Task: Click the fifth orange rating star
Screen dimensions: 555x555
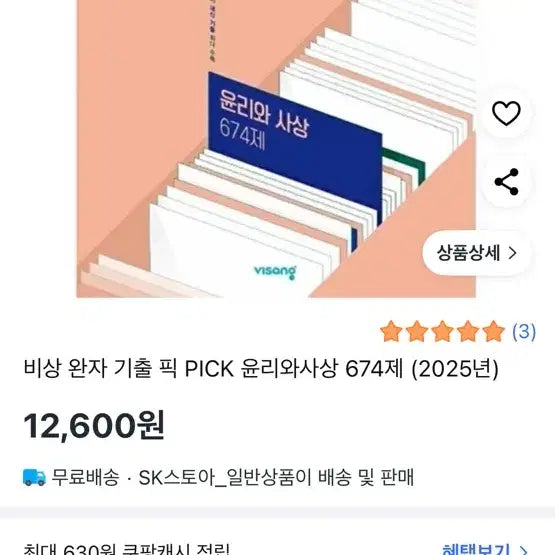Action: (x=493, y=331)
